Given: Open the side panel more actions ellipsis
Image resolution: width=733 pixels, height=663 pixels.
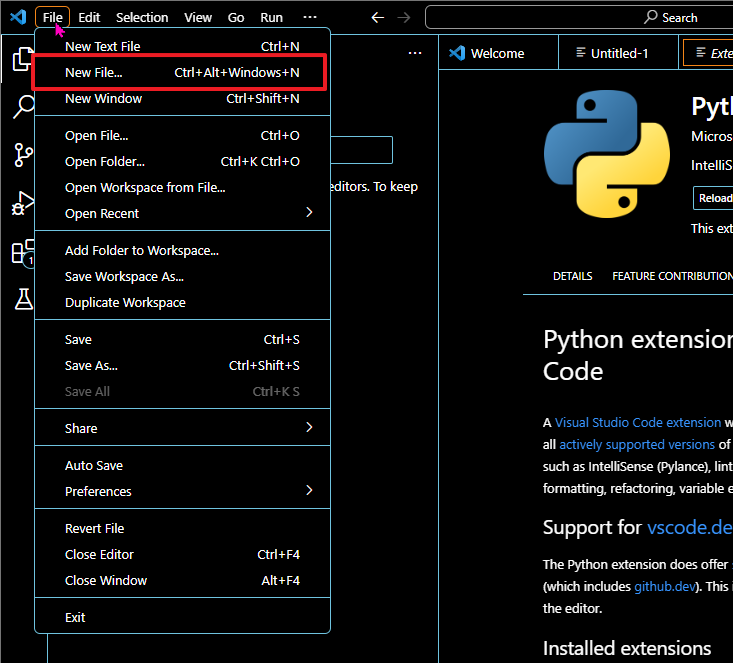Looking at the screenshot, I should 415,53.
